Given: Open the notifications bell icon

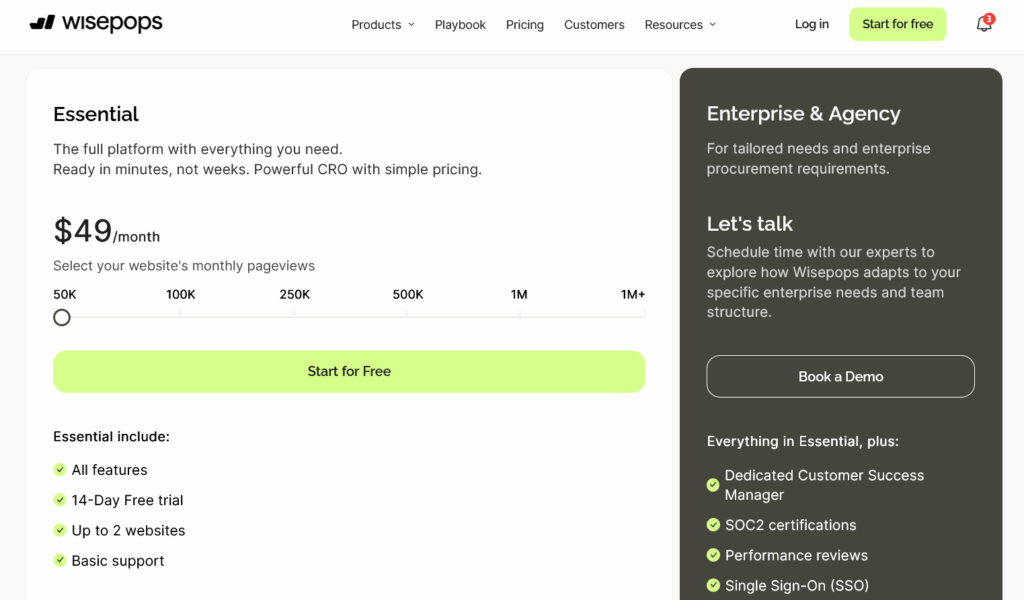Looking at the screenshot, I should tap(984, 25).
